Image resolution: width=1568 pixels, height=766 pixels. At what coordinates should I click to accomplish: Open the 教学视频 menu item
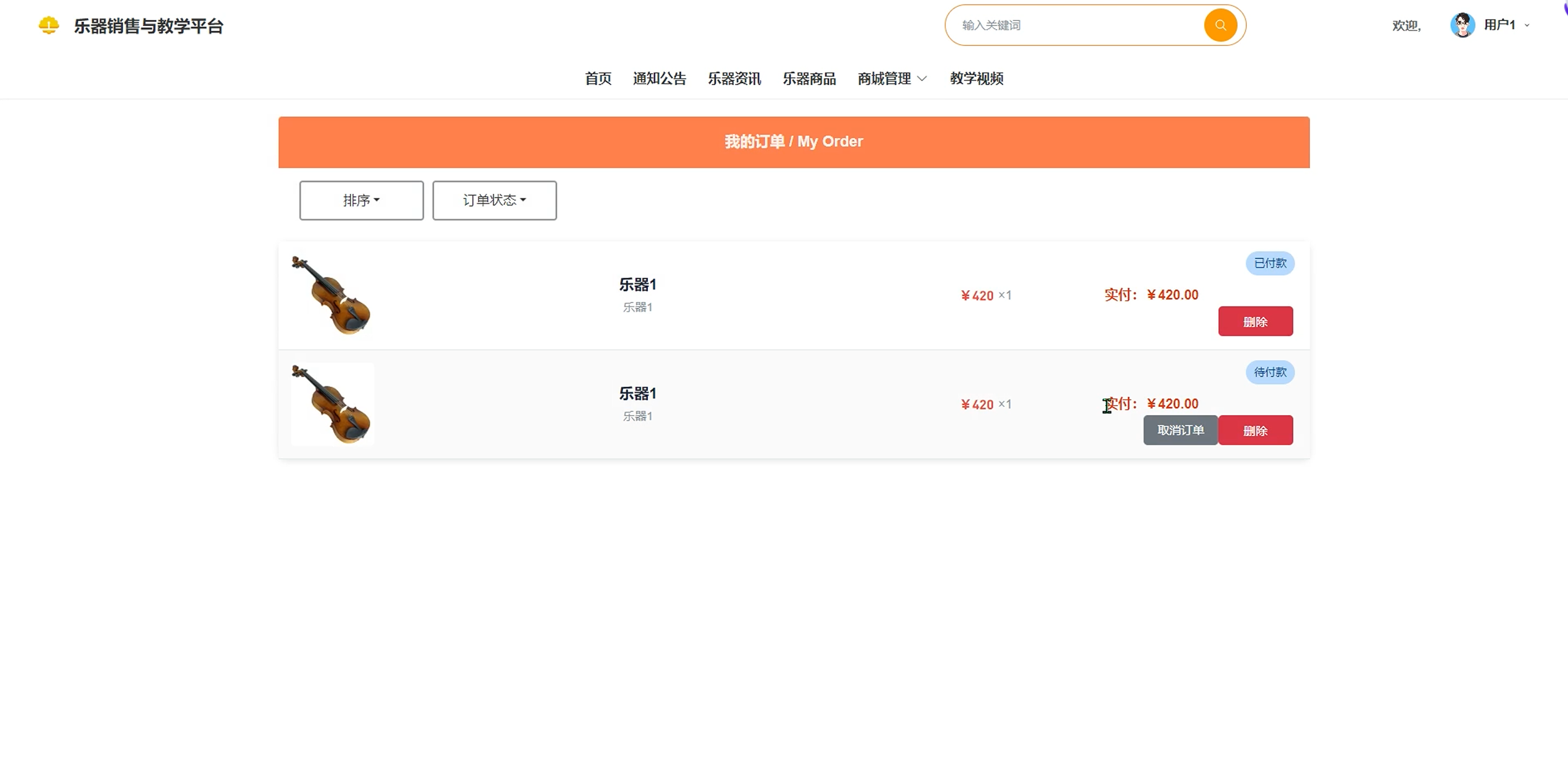976,79
